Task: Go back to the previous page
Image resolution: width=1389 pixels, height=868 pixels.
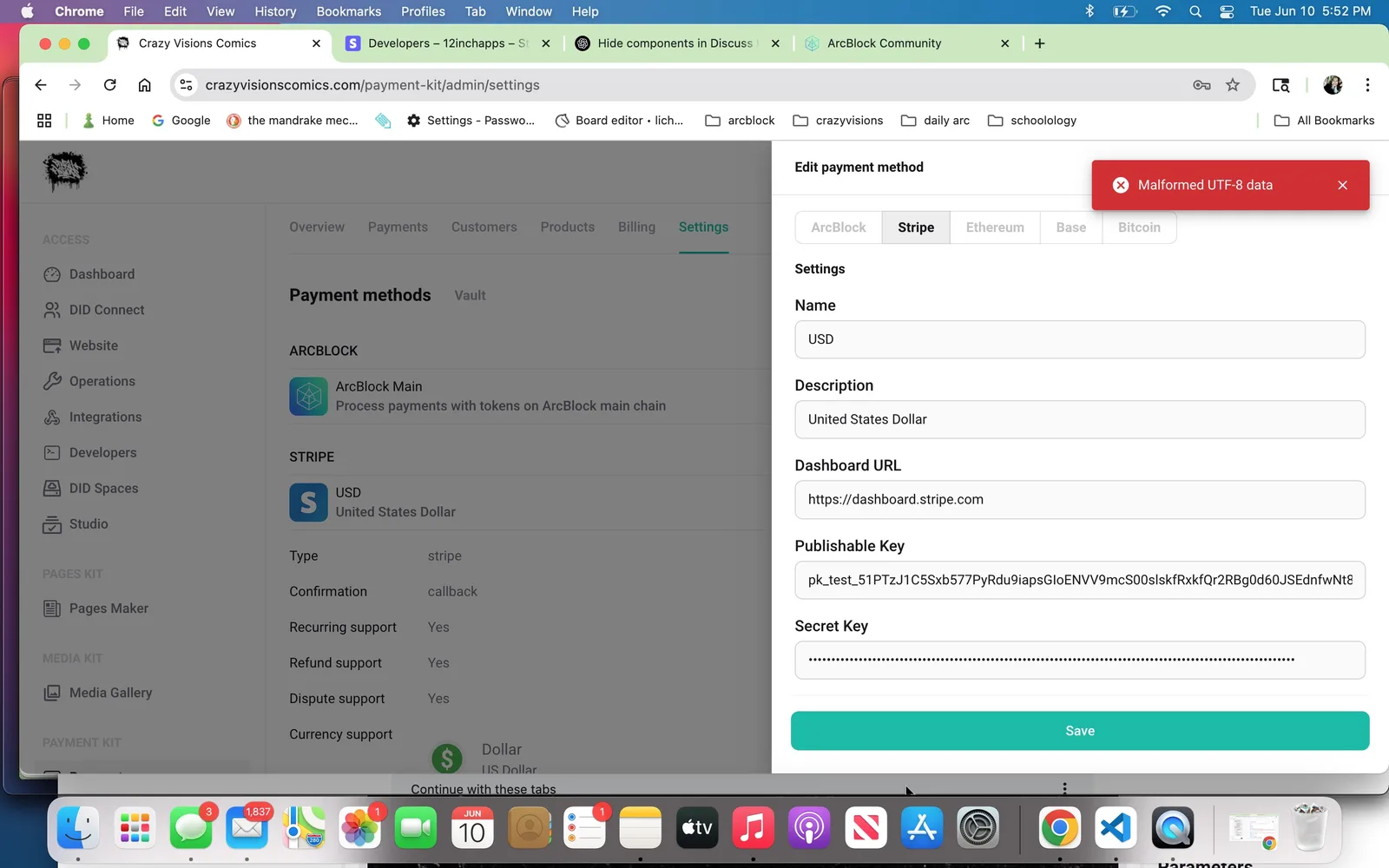Action: tap(41, 85)
